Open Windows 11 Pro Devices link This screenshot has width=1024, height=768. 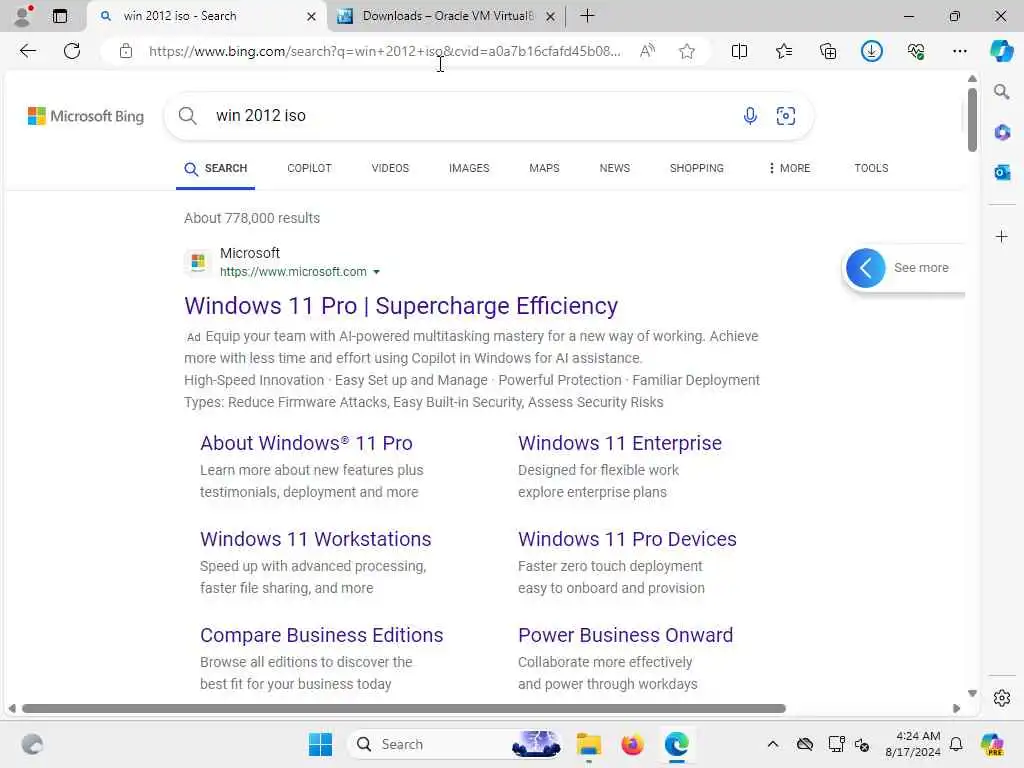tap(627, 539)
